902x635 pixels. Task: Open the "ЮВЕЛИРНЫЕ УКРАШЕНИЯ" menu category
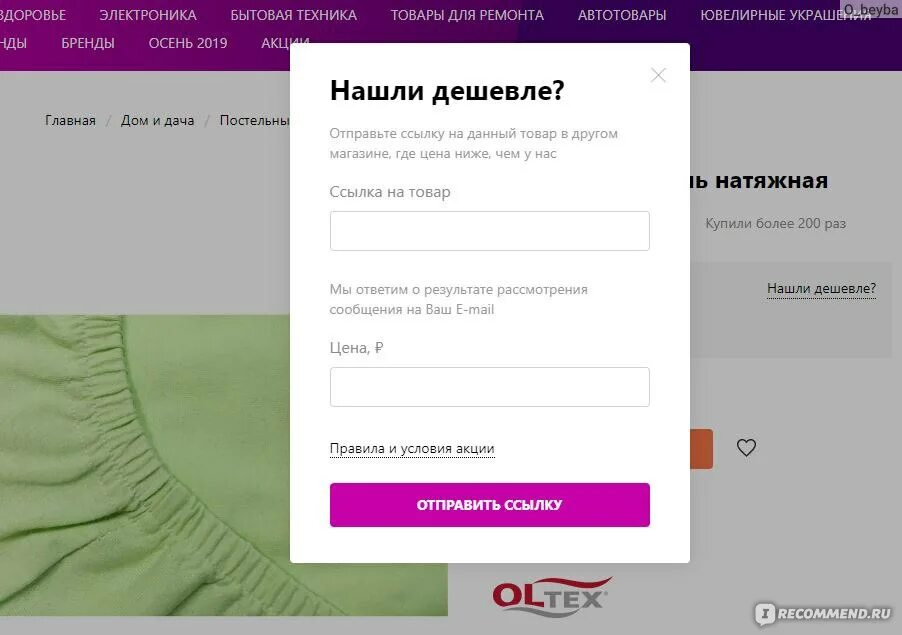785,15
